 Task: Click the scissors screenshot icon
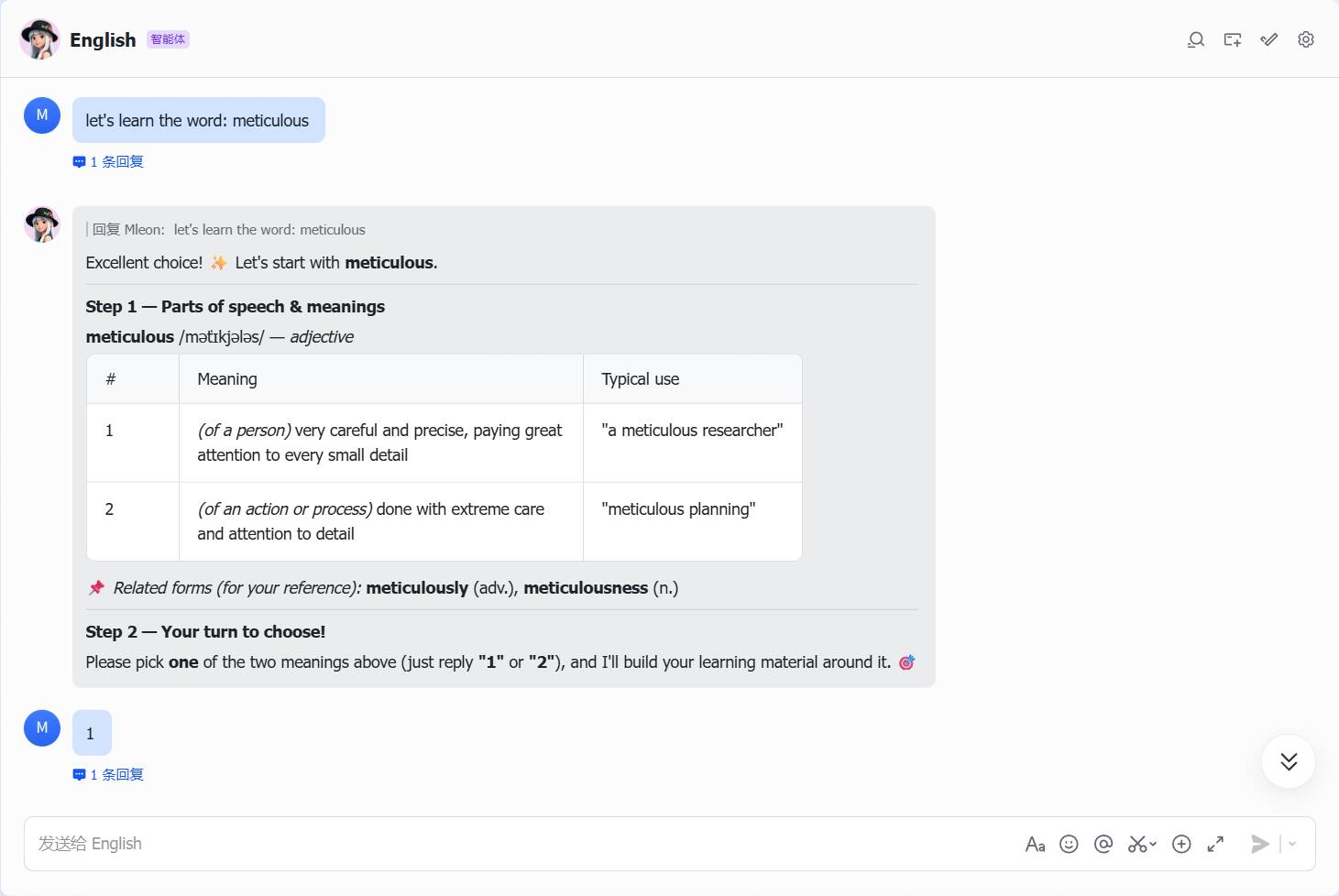click(1137, 844)
